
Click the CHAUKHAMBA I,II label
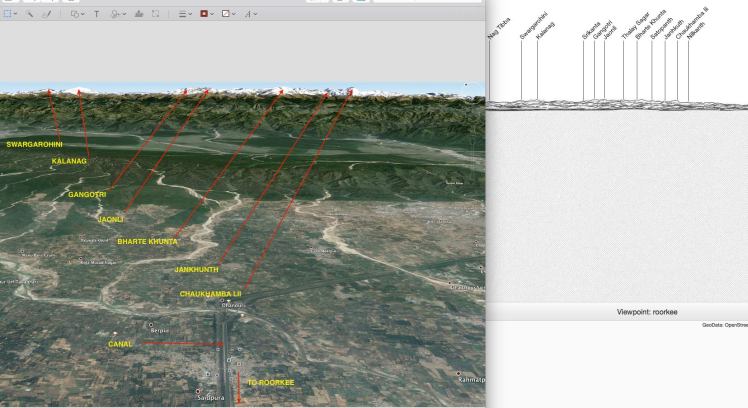click(x=210, y=293)
